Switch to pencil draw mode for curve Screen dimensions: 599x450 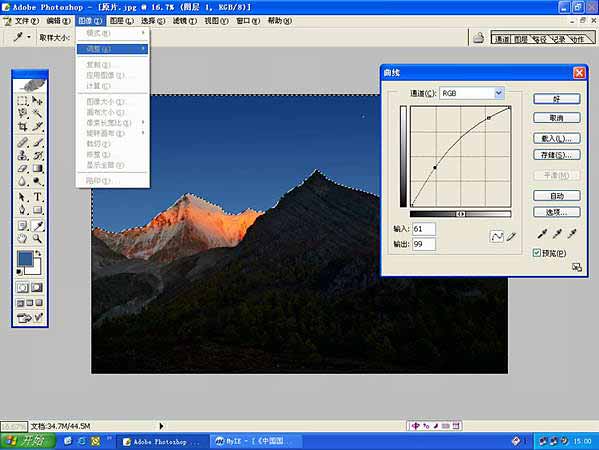click(x=511, y=236)
